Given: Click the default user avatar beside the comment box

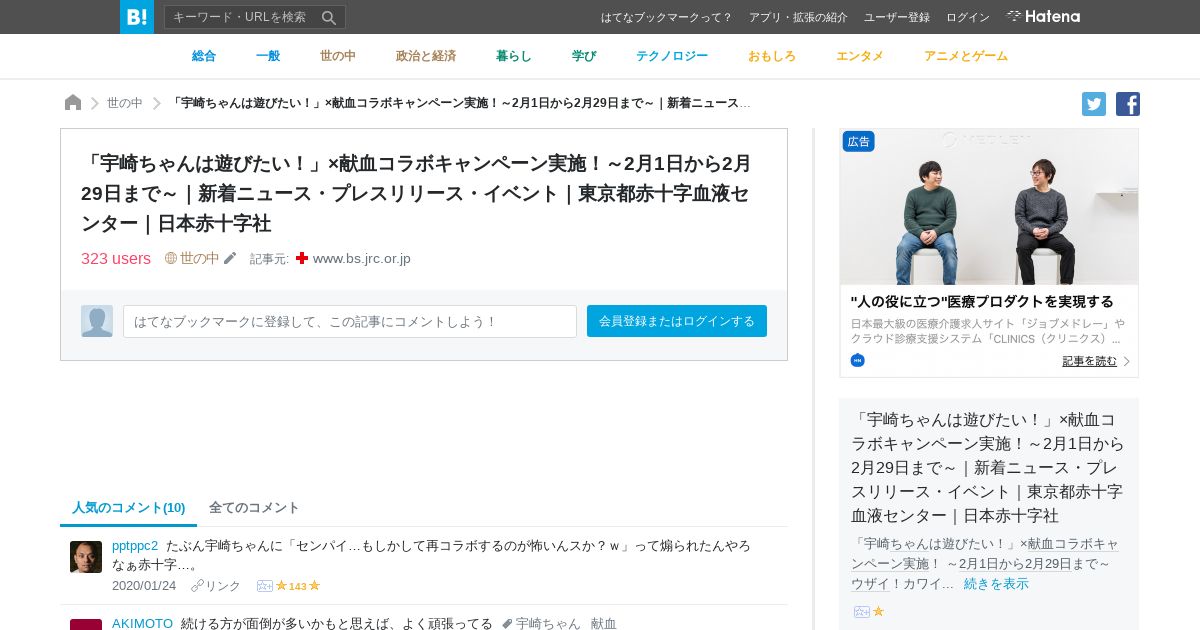Looking at the screenshot, I should (x=97, y=321).
